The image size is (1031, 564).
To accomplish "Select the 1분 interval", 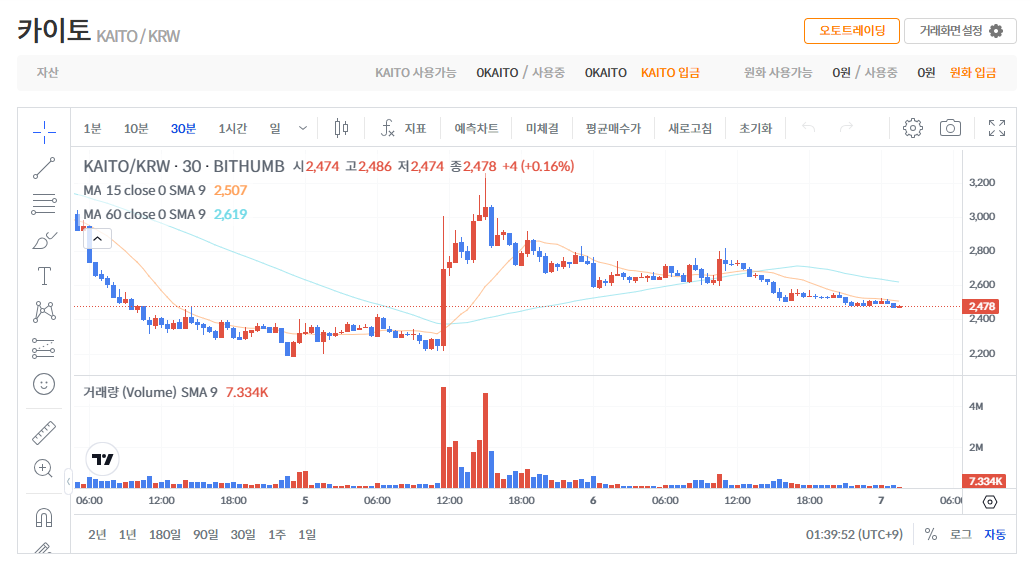I will [92, 128].
